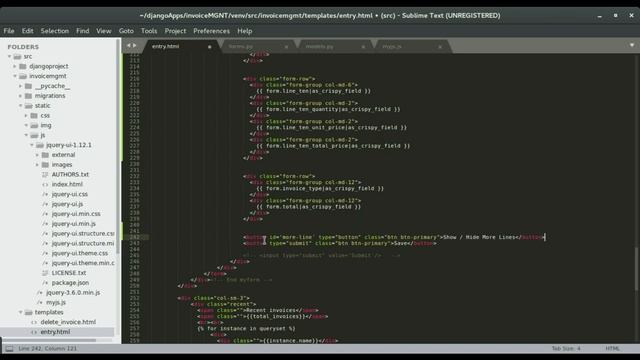Click the index.html file icon
The image size is (640, 360).
[45, 184]
